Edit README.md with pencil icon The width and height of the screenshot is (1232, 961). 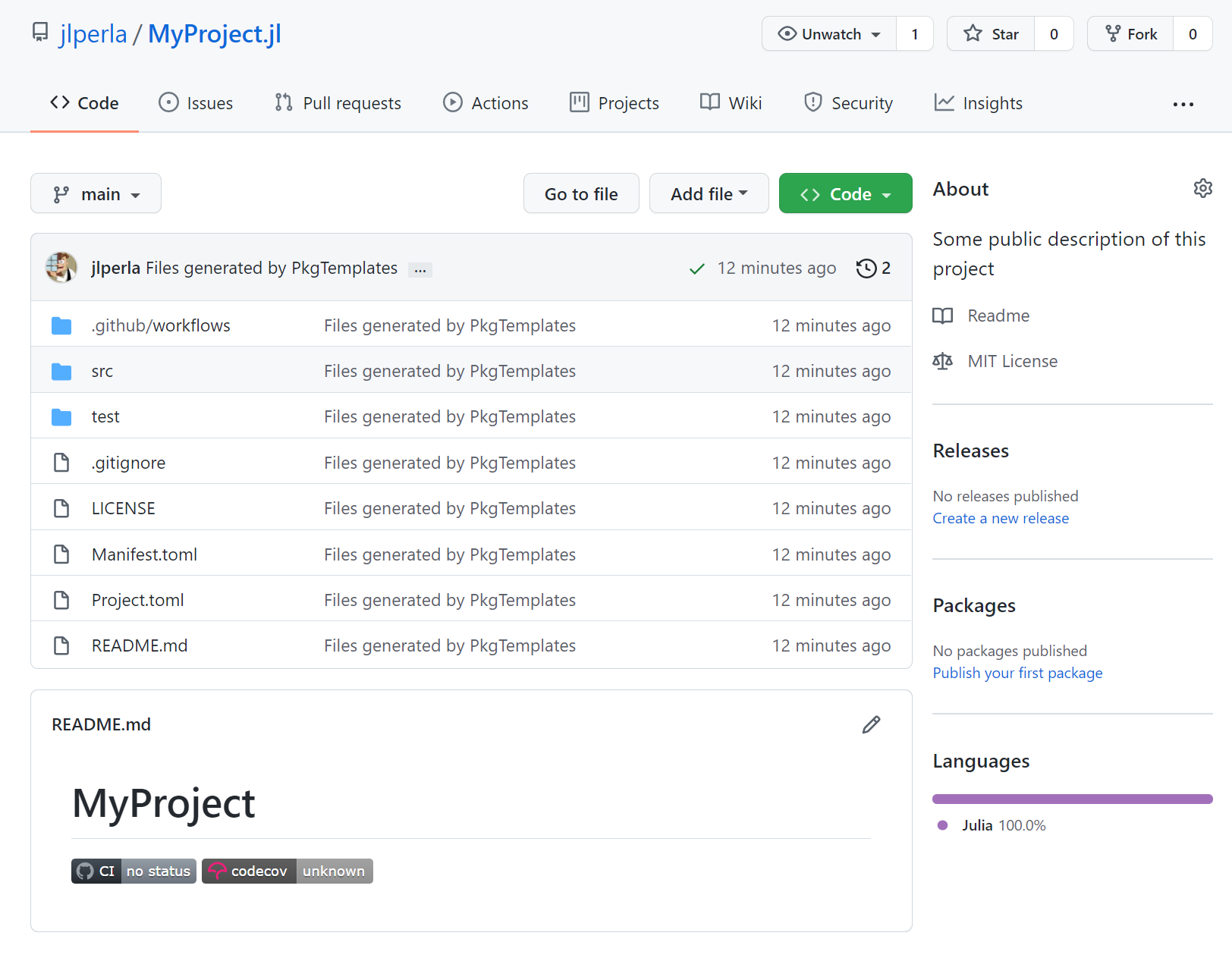click(x=871, y=725)
